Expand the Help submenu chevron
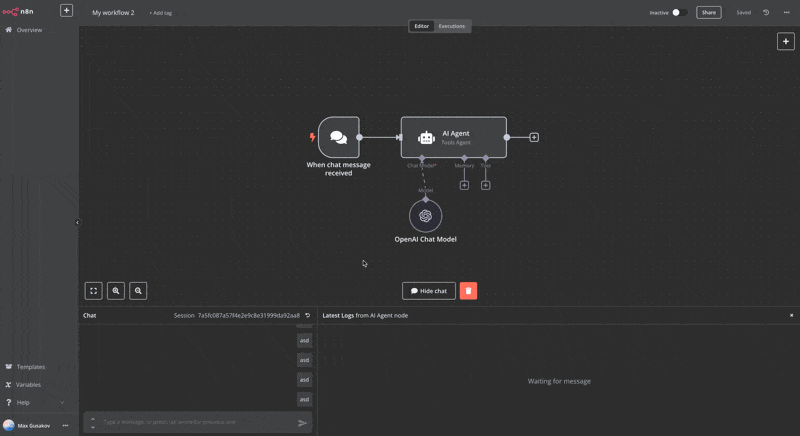800x436 pixels. [62, 402]
